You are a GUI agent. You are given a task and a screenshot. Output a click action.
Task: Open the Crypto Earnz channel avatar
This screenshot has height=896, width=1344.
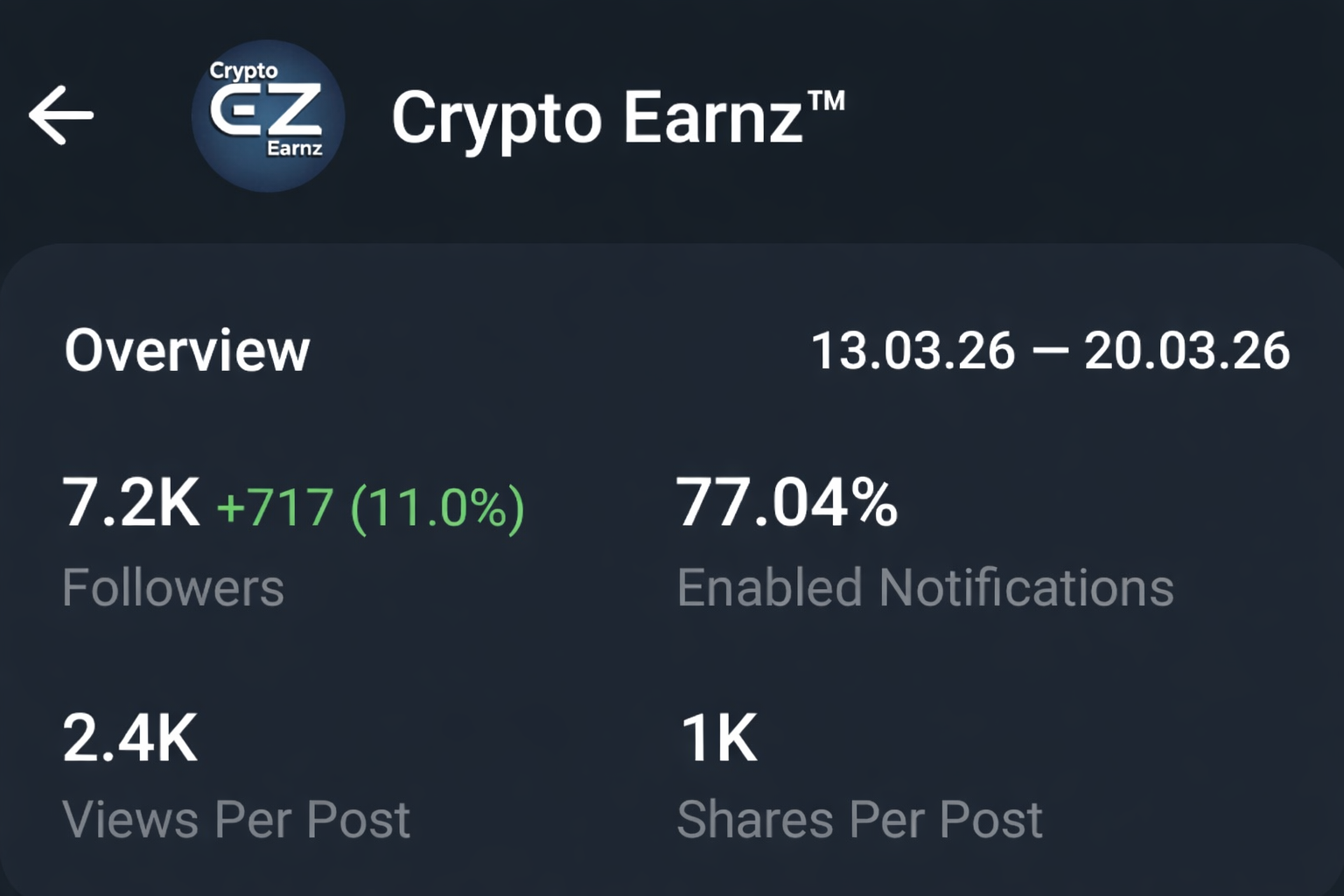267,115
